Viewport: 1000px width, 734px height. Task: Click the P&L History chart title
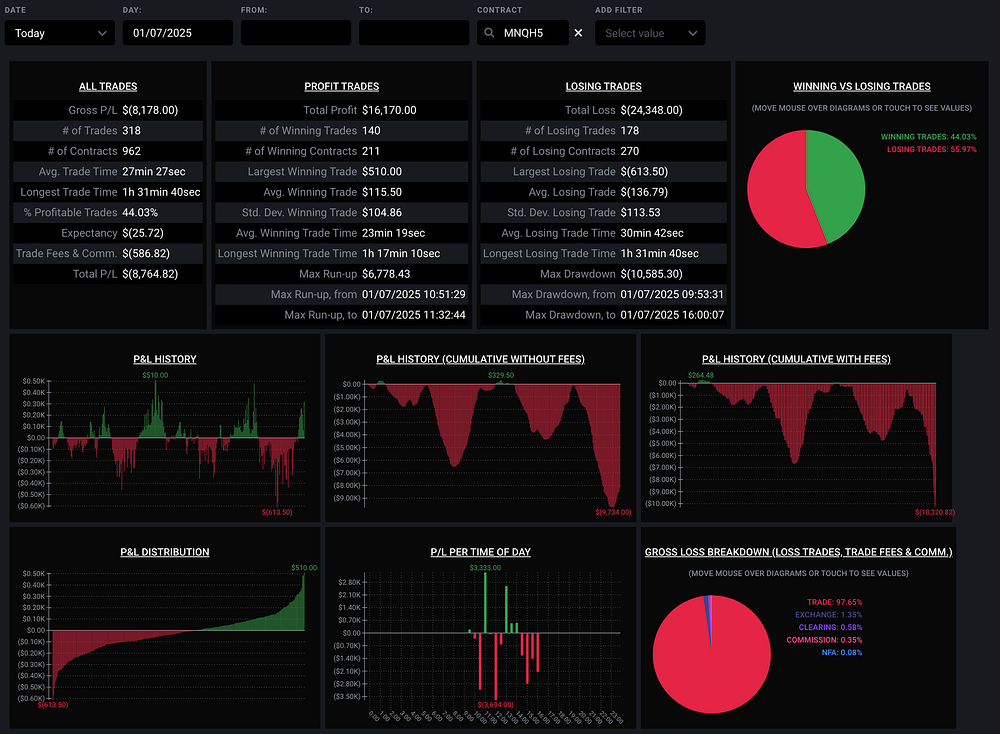coord(165,359)
